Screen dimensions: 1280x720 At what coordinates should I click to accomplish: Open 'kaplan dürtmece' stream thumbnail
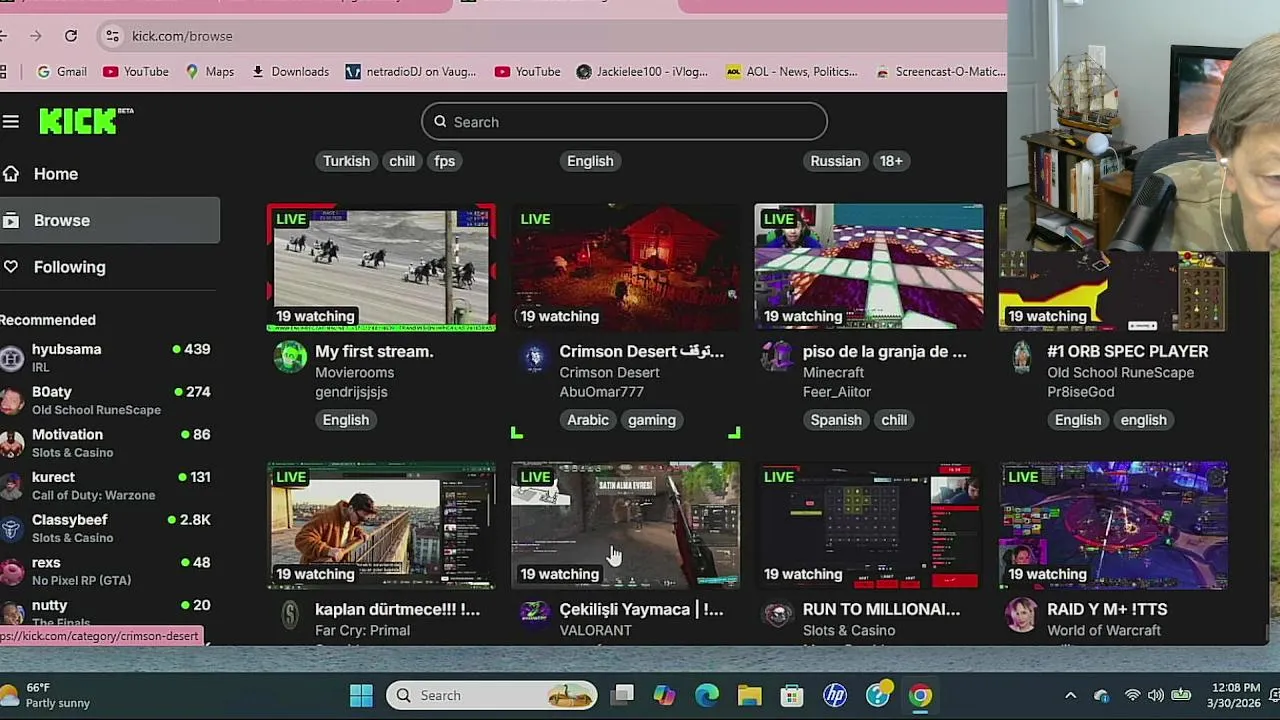click(381, 525)
